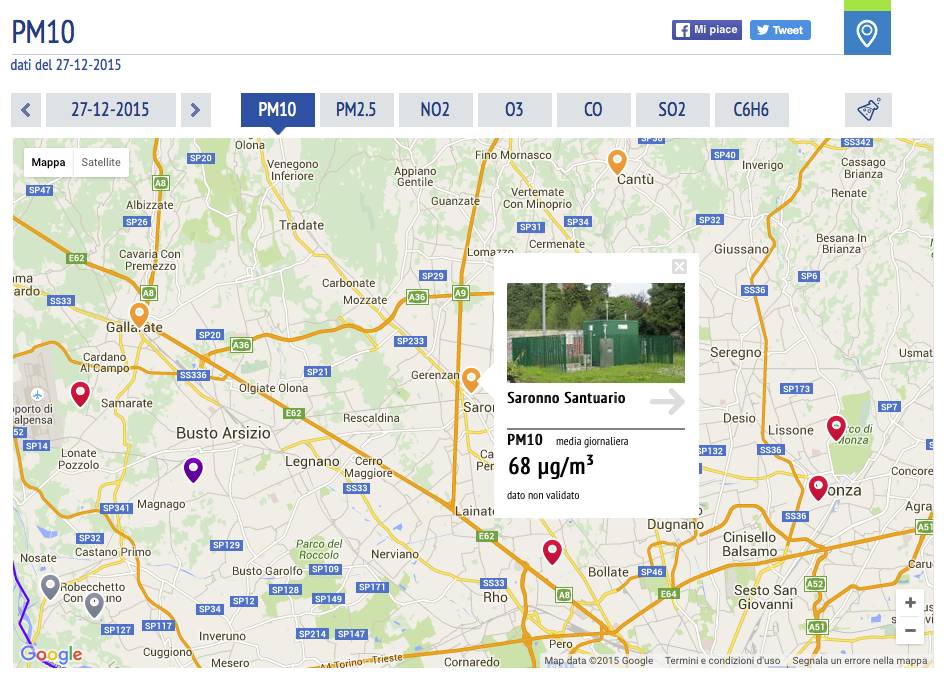Switch map to Satellite view
Screen dimensions: 948x686
[101, 162]
